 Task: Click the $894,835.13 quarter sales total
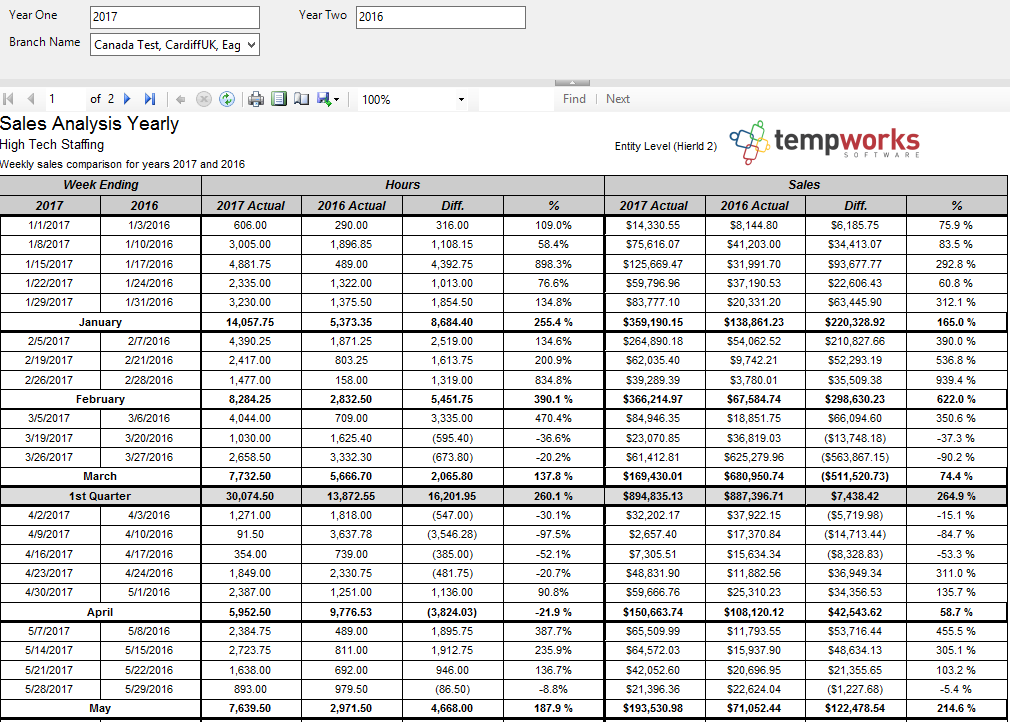(654, 497)
